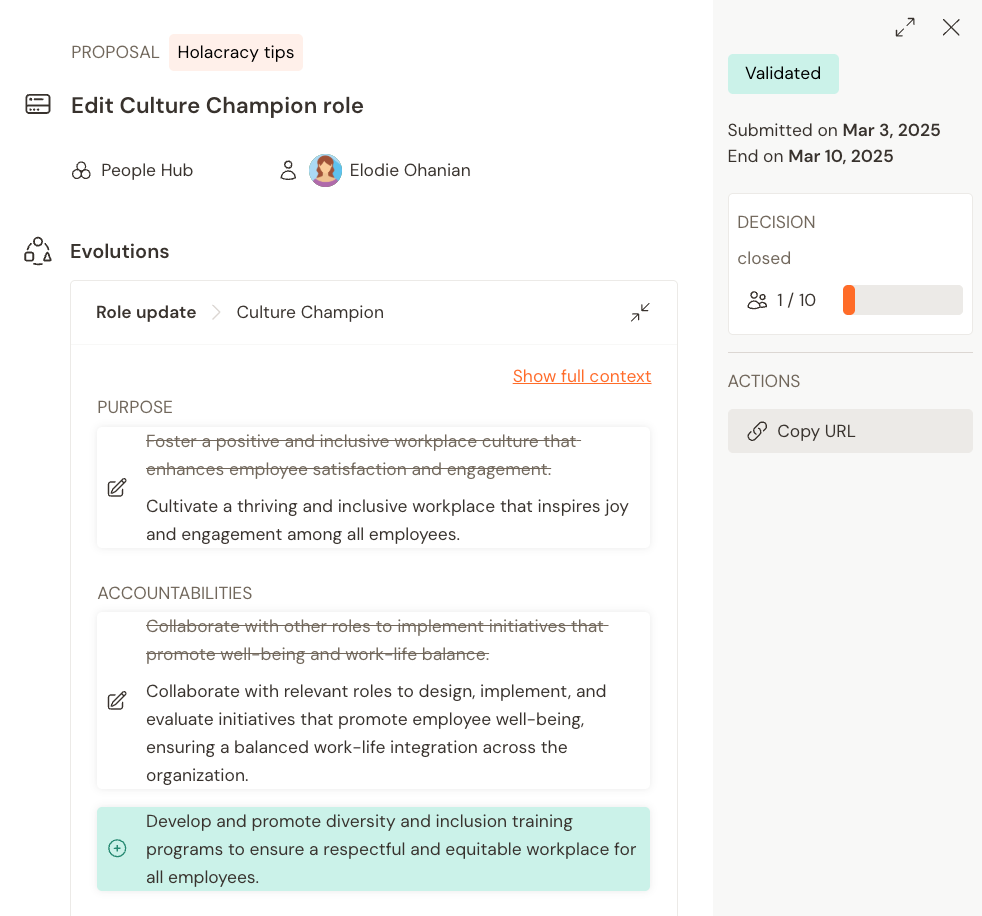Click Elodie Ohanian's avatar thumbnail
The width and height of the screenshot is (982, 916).
pos(325,170)
